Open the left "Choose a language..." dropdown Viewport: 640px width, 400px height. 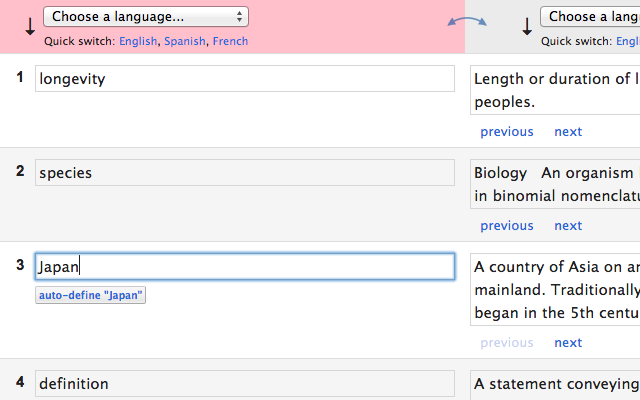[x=146, y=17]
